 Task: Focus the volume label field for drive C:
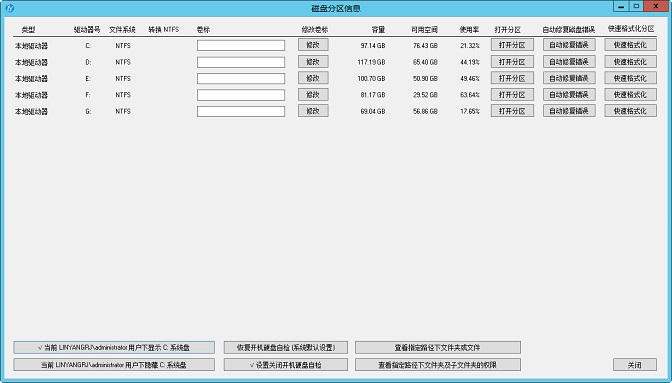click(241, 45)
